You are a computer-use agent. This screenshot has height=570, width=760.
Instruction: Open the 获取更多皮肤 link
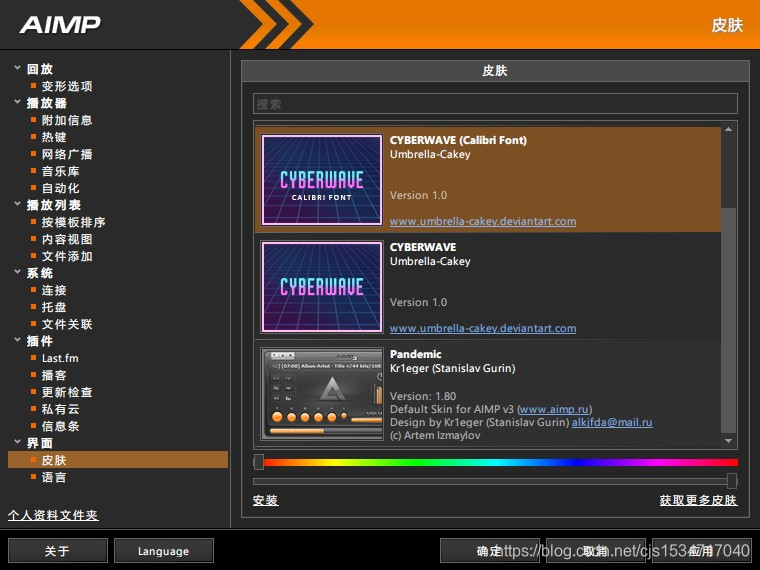click(x=698, y=500)
